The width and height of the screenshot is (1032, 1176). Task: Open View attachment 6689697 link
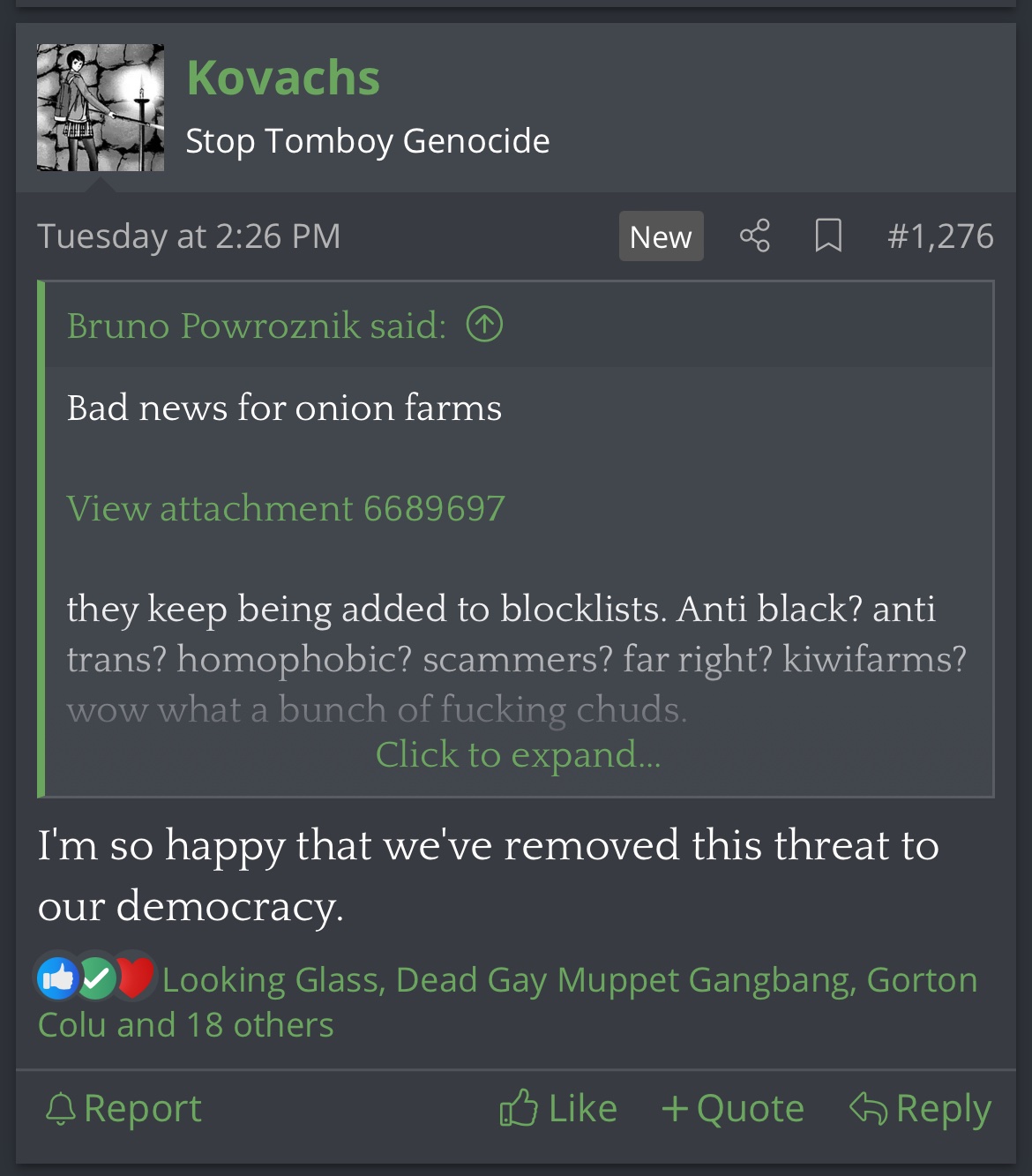click(x=286, y=508)
